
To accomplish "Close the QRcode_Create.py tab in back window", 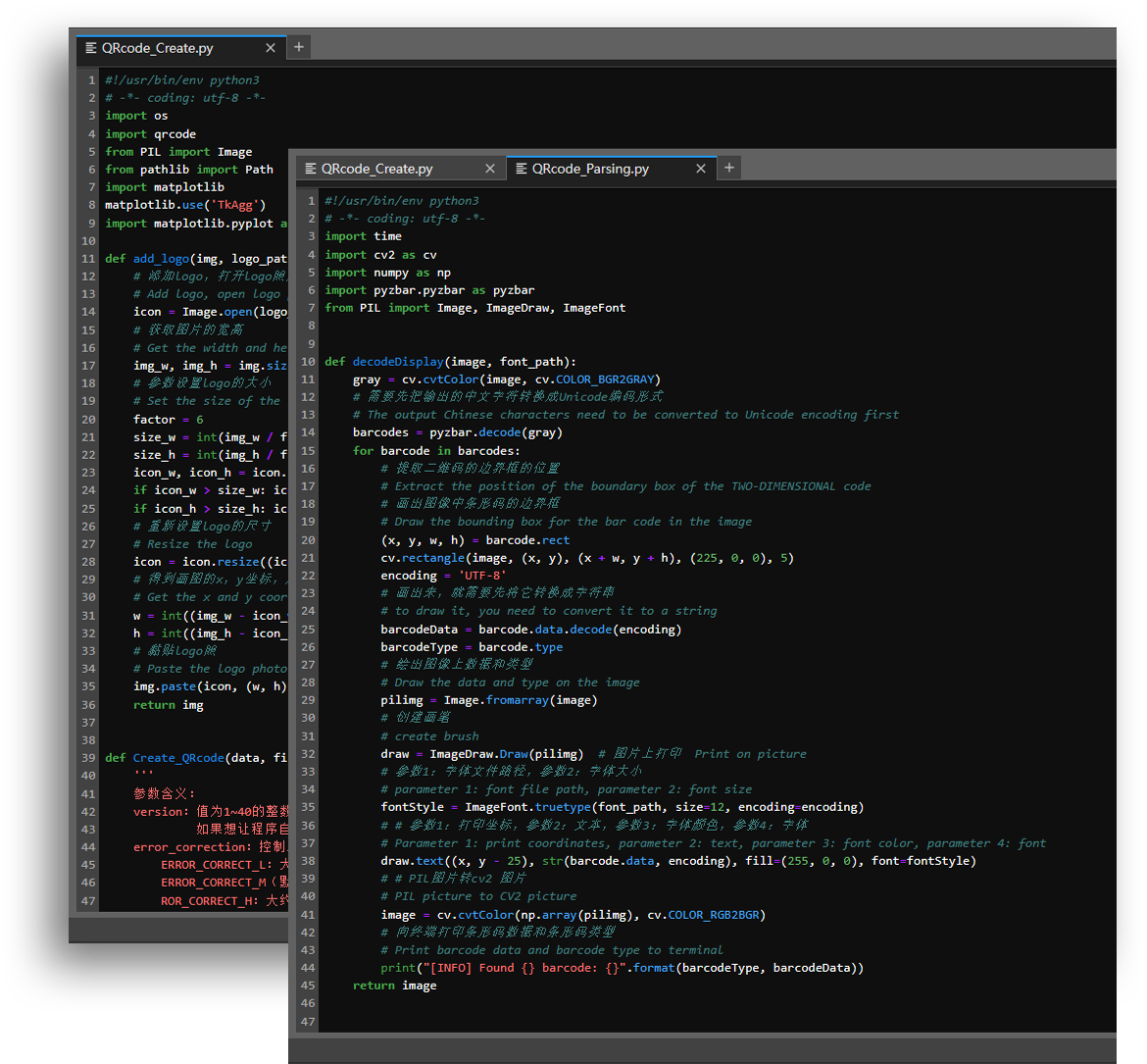I will point(271,48).
